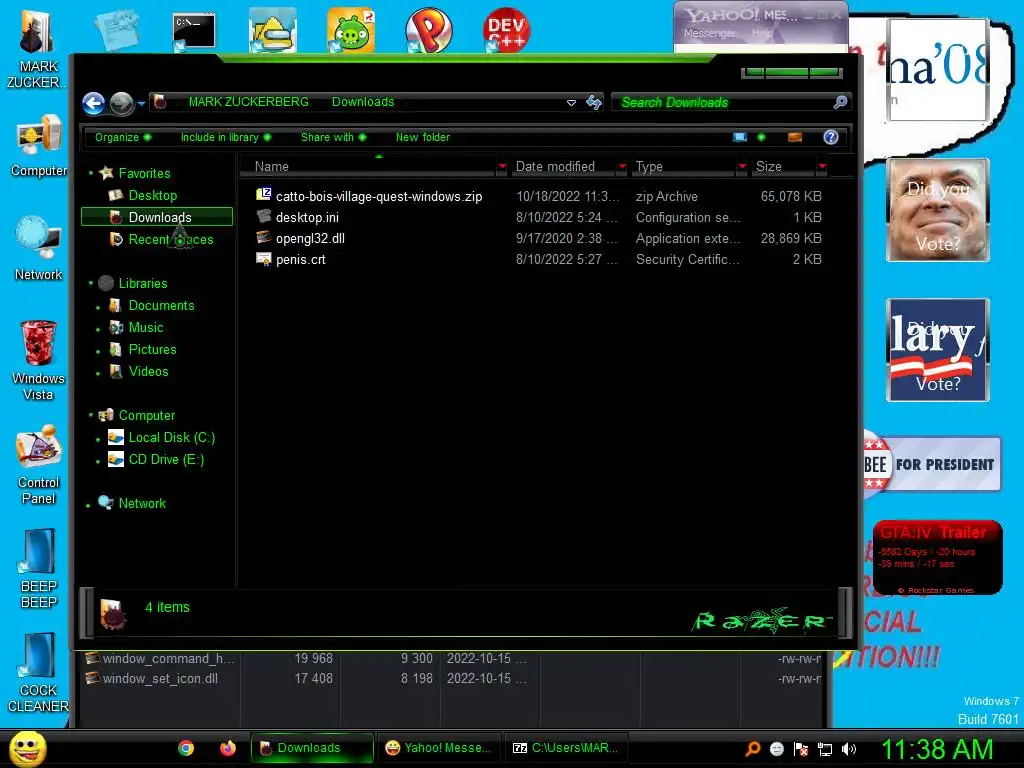The height and width of the screenshot is (768, 1024).
Task: Open the Organize menu
Action: coord(122,137)
